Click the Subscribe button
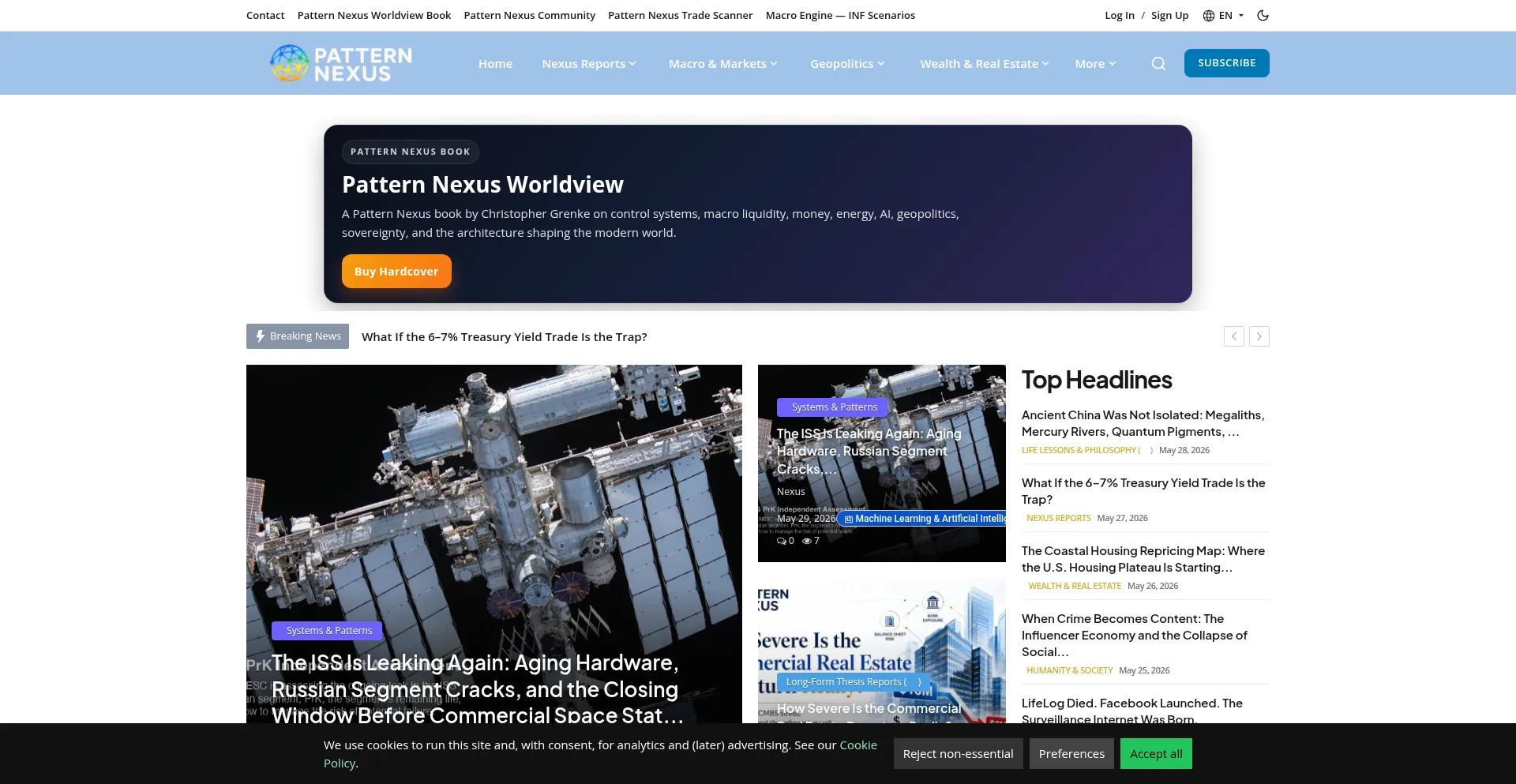This screenshot has height=784, width=1516. point(1227,63)
